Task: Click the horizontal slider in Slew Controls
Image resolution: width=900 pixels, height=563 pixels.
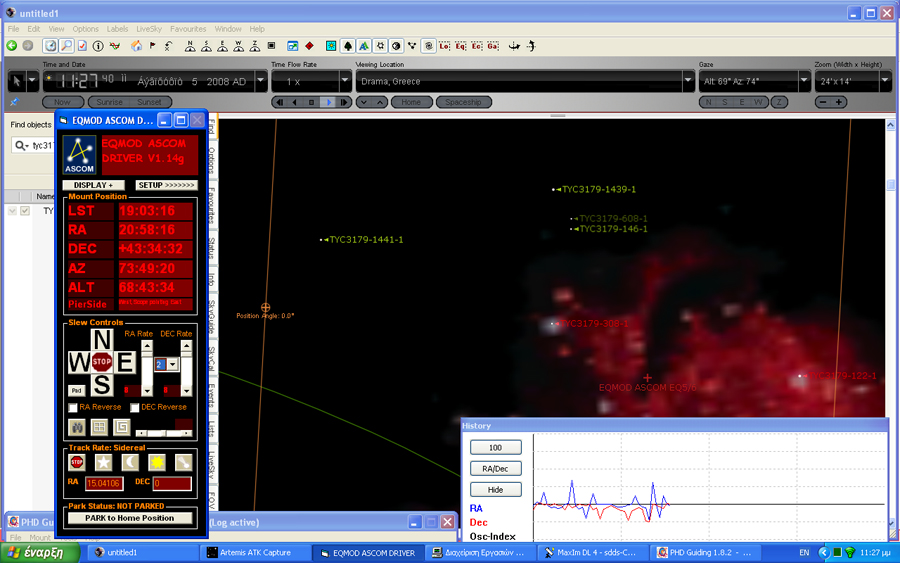Action: coord(164,433)
